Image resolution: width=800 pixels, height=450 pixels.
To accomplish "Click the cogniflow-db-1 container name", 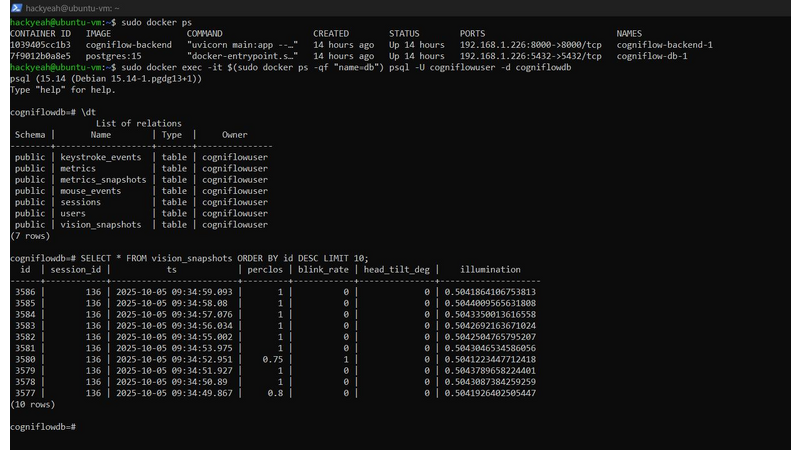I will pyautogui.click(x=651, y=56).
